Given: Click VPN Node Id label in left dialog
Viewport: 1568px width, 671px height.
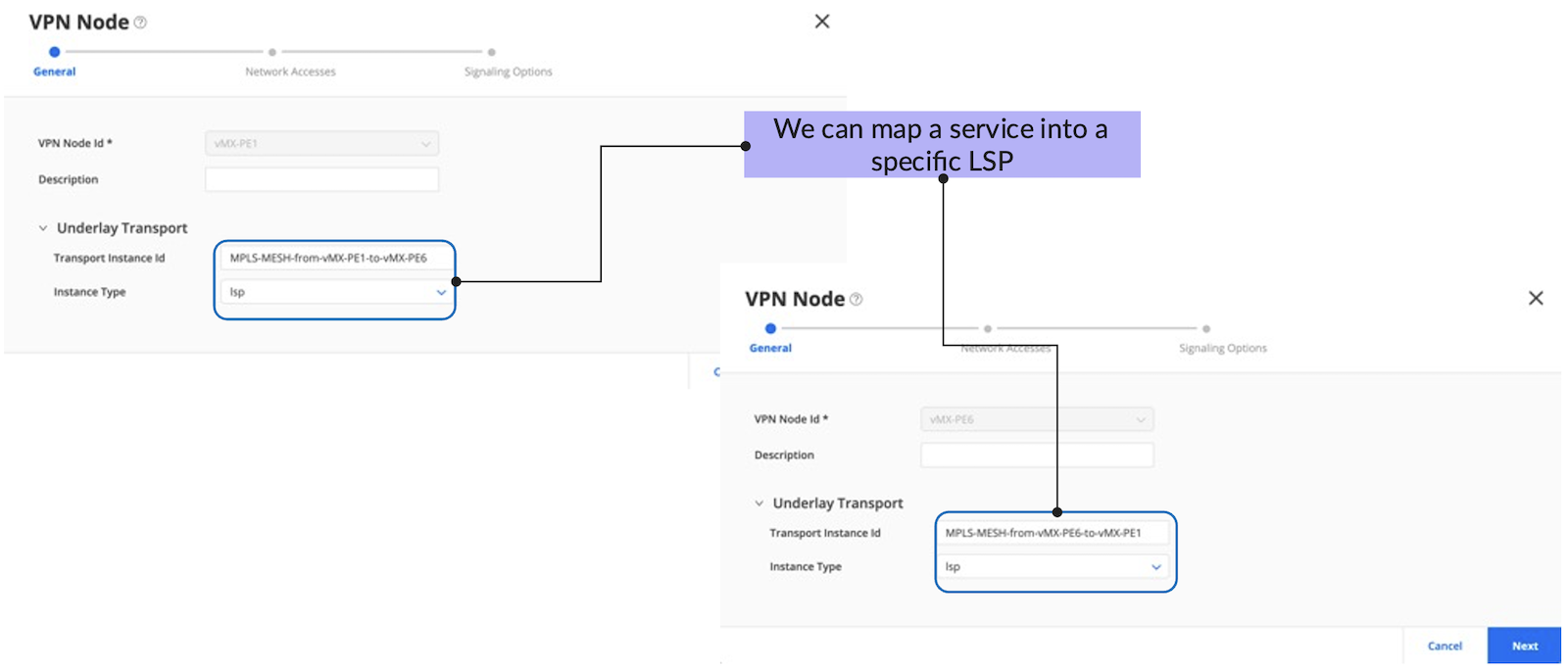Looking at the screenshot, I should 75,143.
